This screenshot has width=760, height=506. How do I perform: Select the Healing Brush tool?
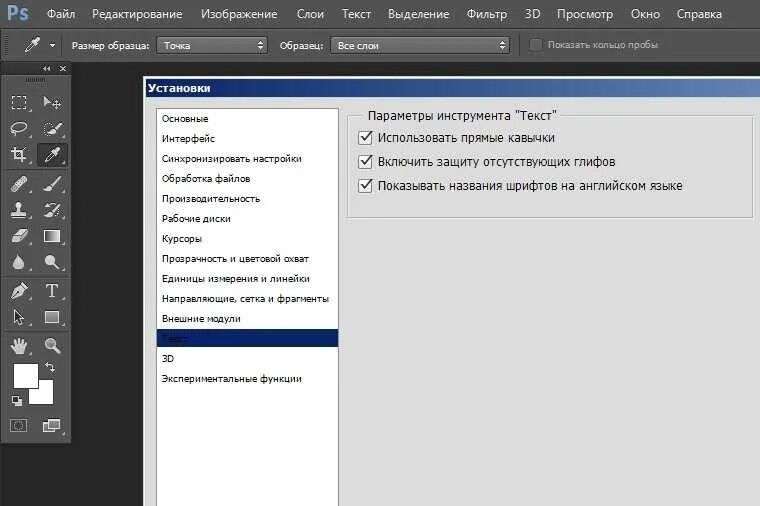click(x=19, y=184)
